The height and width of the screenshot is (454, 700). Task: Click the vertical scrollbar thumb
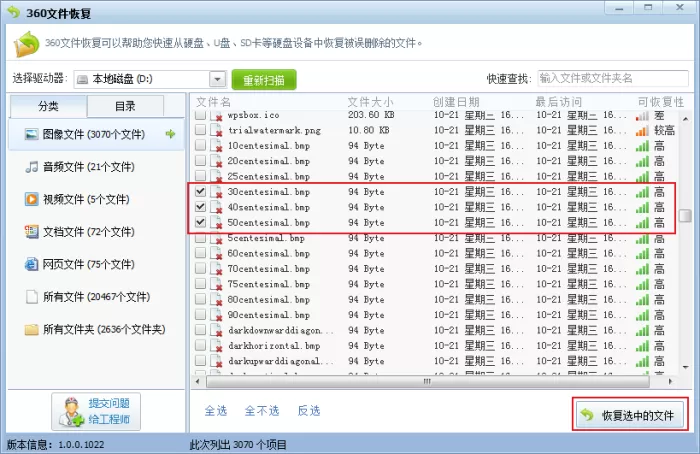(x=685, y=215)
